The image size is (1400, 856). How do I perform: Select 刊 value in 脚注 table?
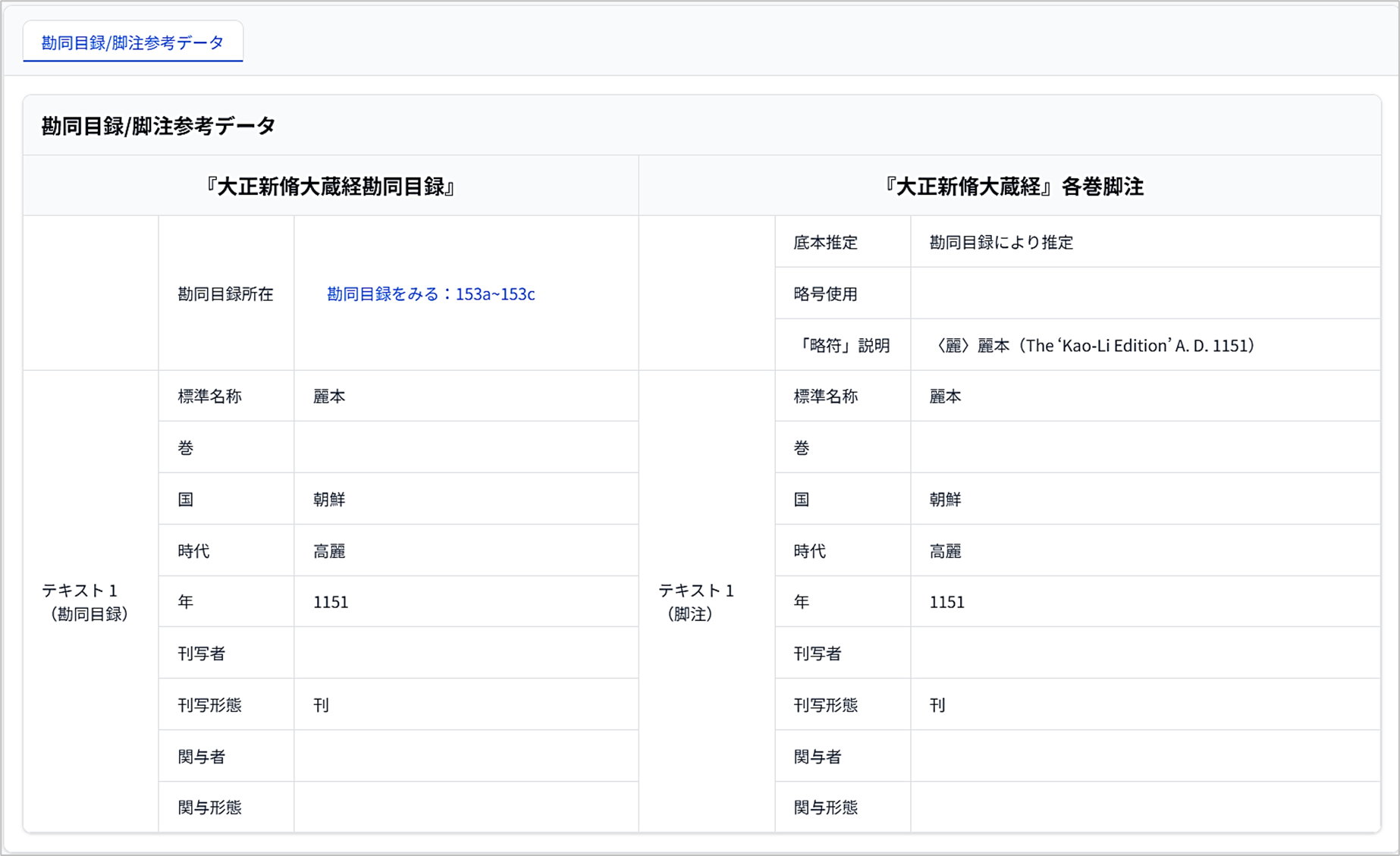click(x=937, y=705)
